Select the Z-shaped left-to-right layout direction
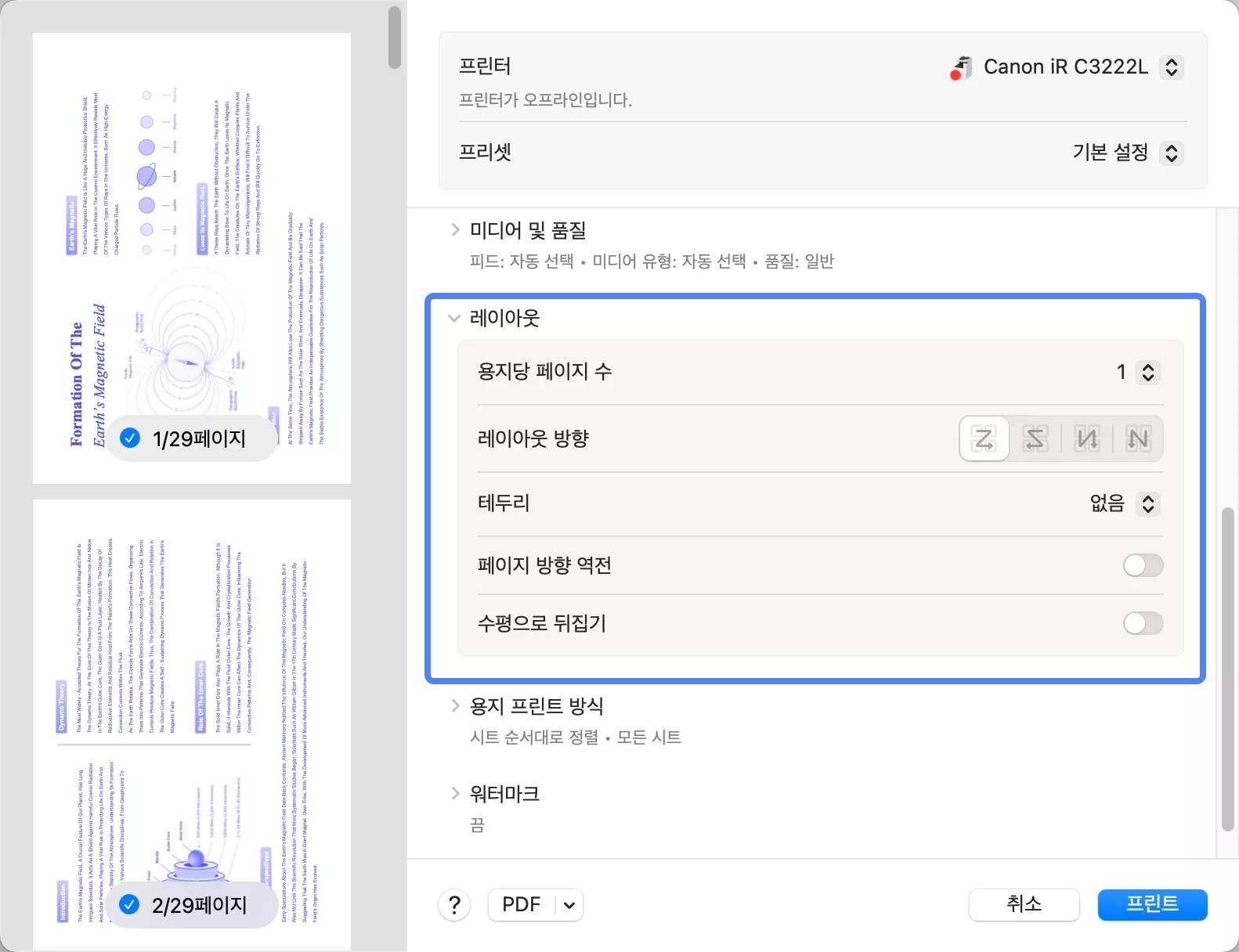Screen dimensions: 1239x952 tap(984, 438)
